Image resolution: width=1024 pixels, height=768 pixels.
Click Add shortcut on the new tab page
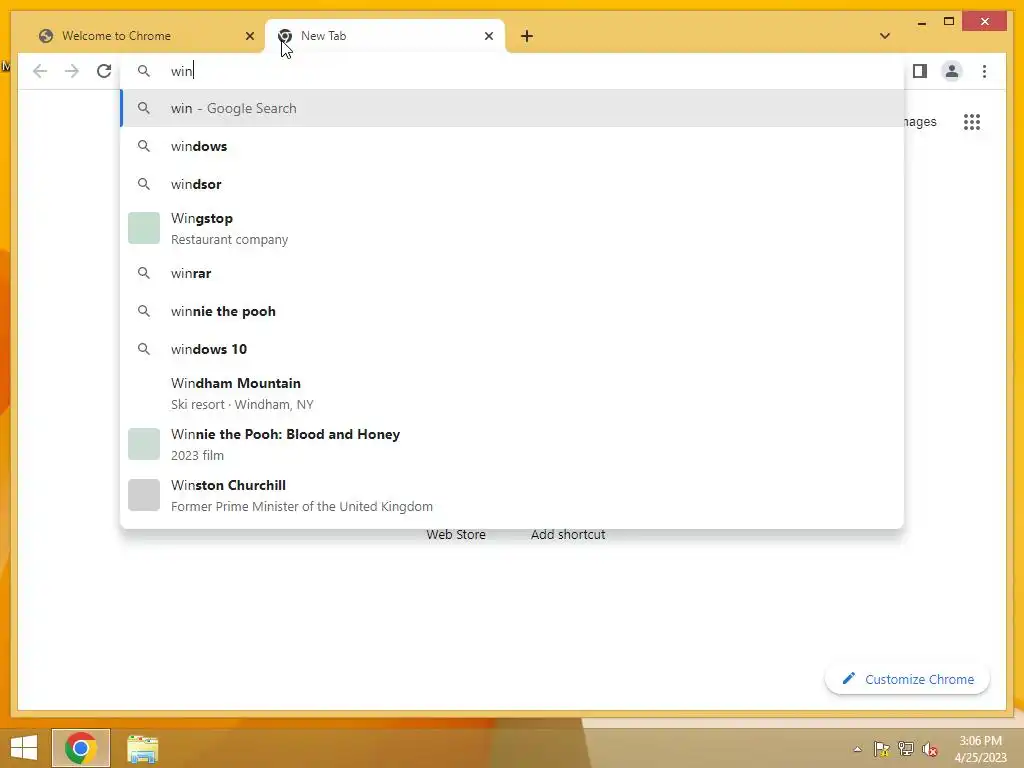point(568,534)
